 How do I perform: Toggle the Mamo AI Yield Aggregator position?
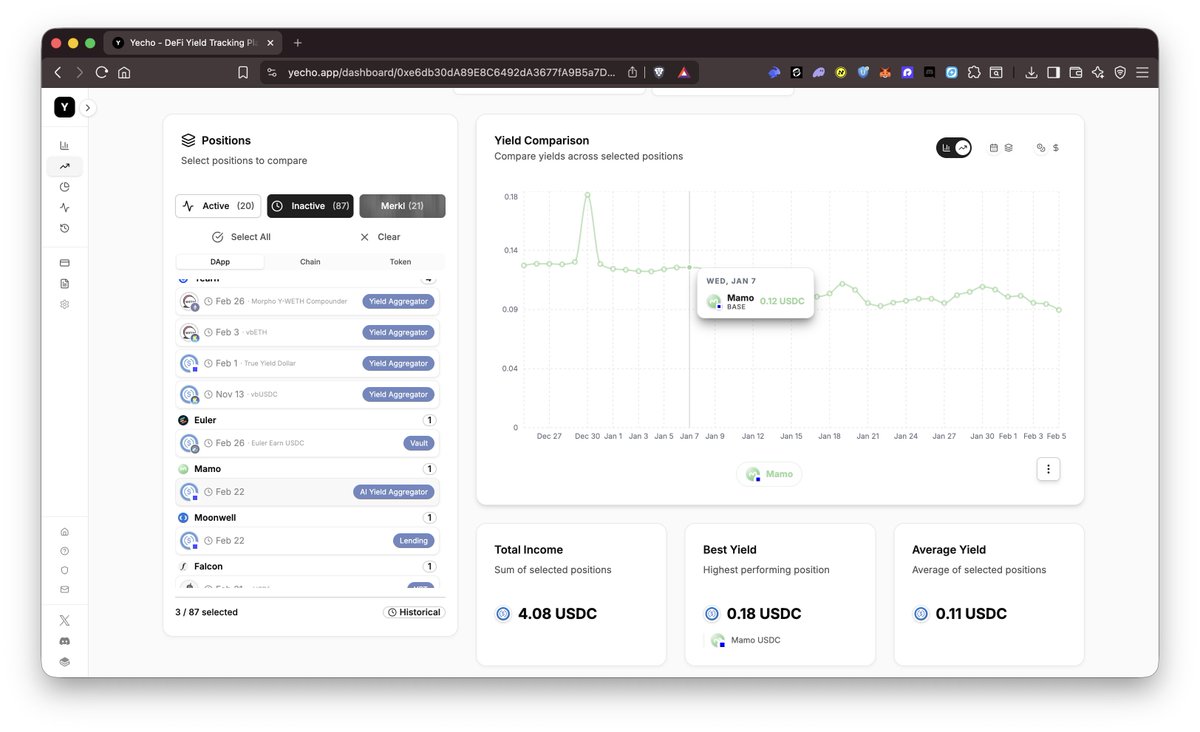coord(307,492)
